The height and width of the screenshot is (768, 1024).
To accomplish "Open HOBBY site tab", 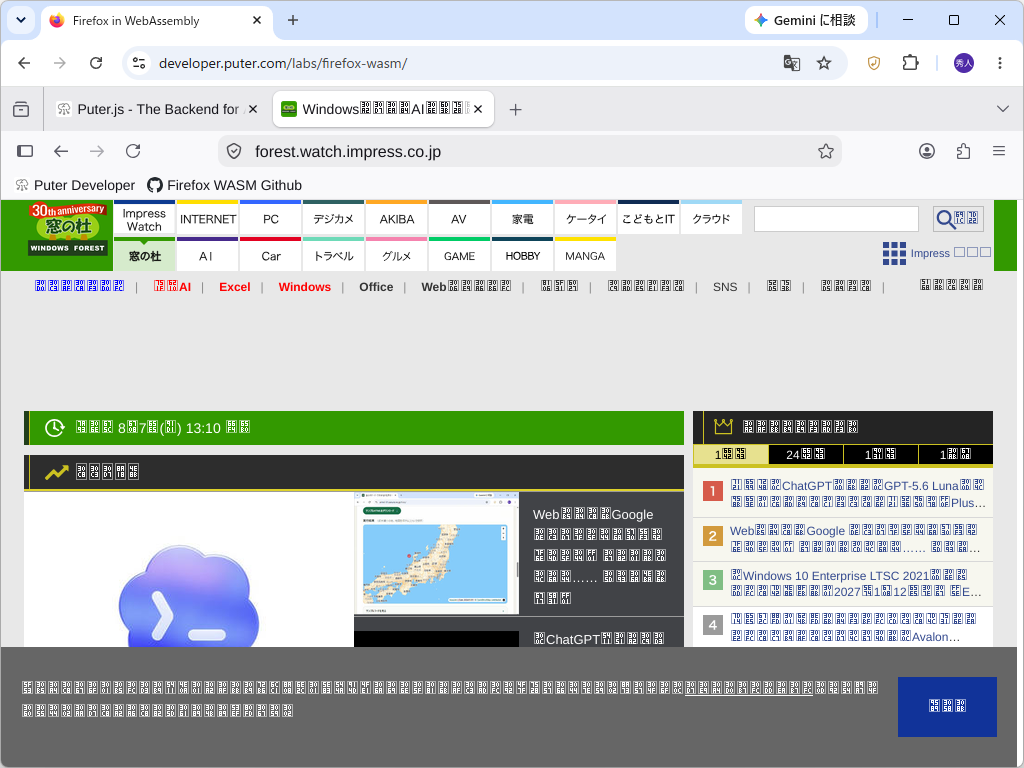I will point(522,255).
